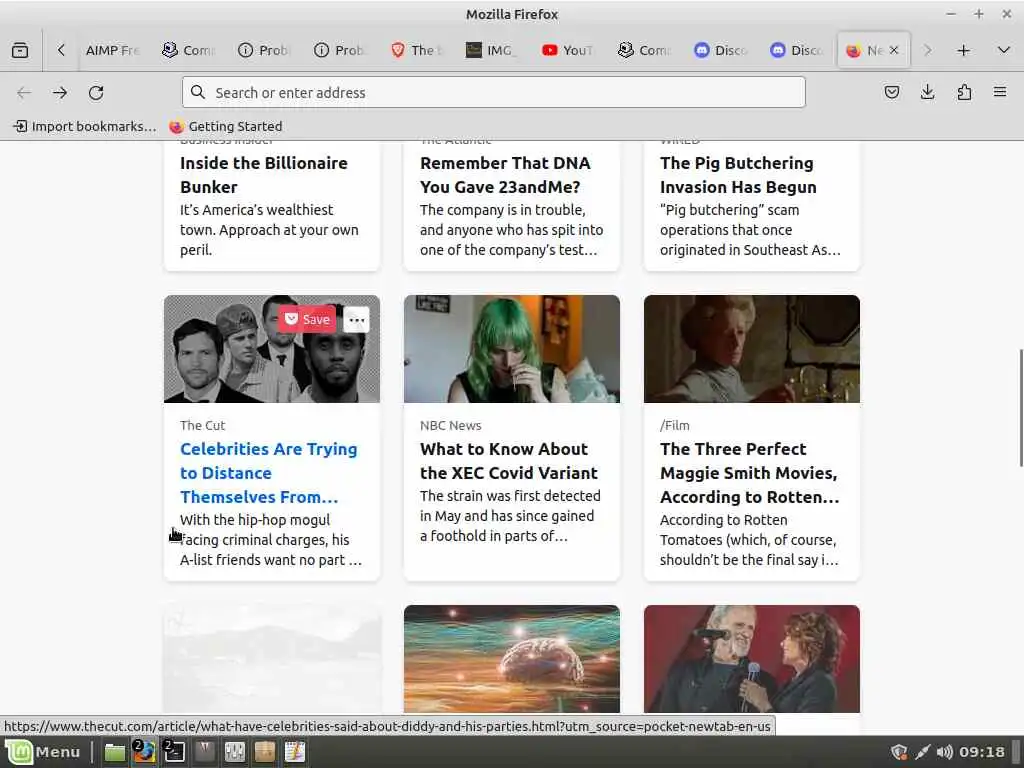Click The Cut source label
This screenshot has height=768, width=1024.
(202, 425)
